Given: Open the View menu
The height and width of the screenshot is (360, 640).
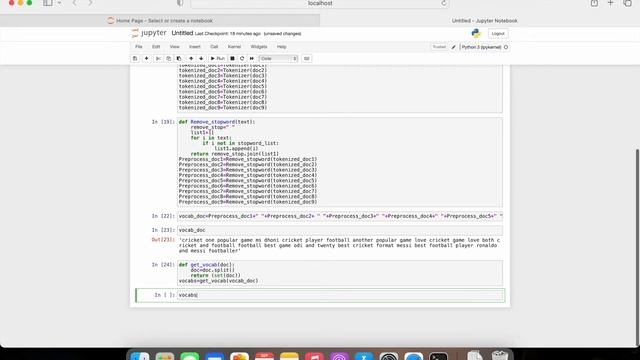Looking at the screenshot, I should coord(174,47).
